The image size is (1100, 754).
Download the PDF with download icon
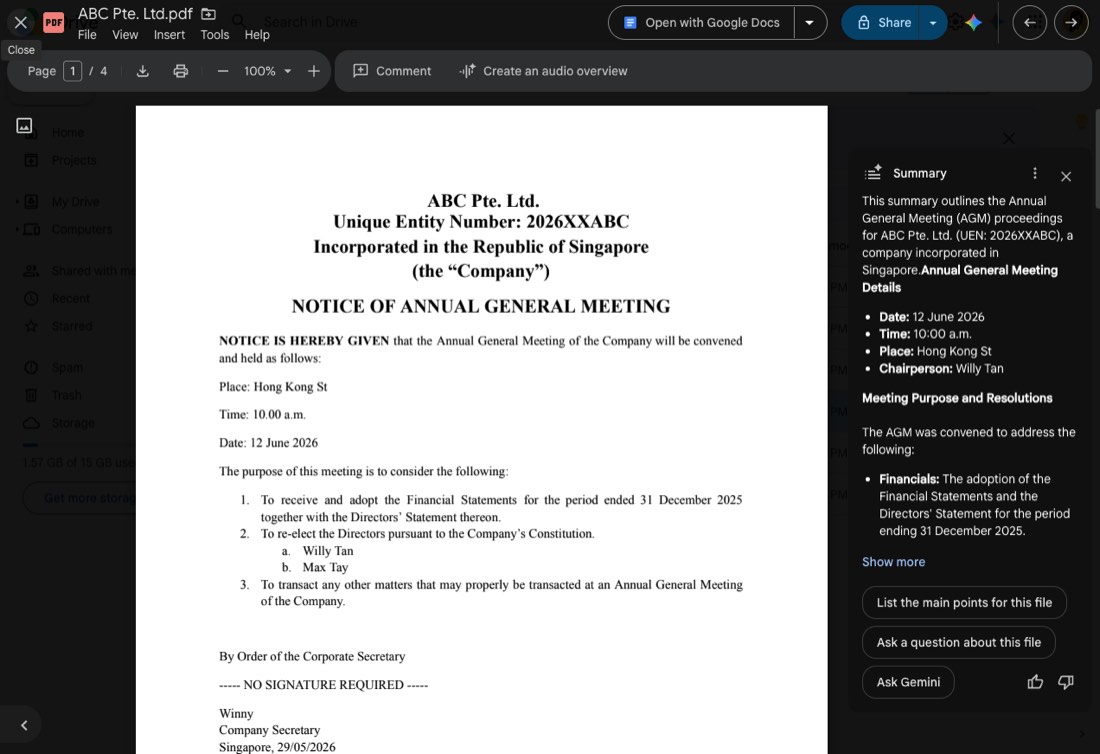[142, 71]
